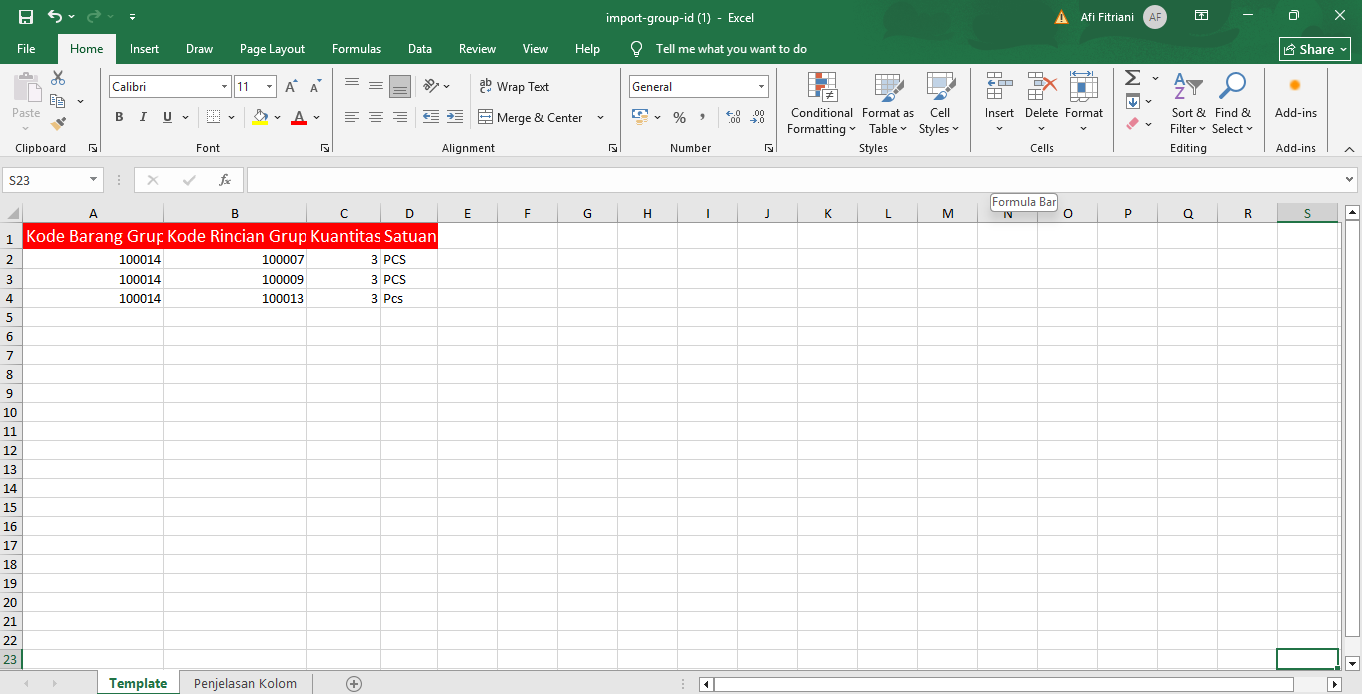Select cell B2 containing 100007
This screenshot has width=1362, height=694.
(235, 260)
